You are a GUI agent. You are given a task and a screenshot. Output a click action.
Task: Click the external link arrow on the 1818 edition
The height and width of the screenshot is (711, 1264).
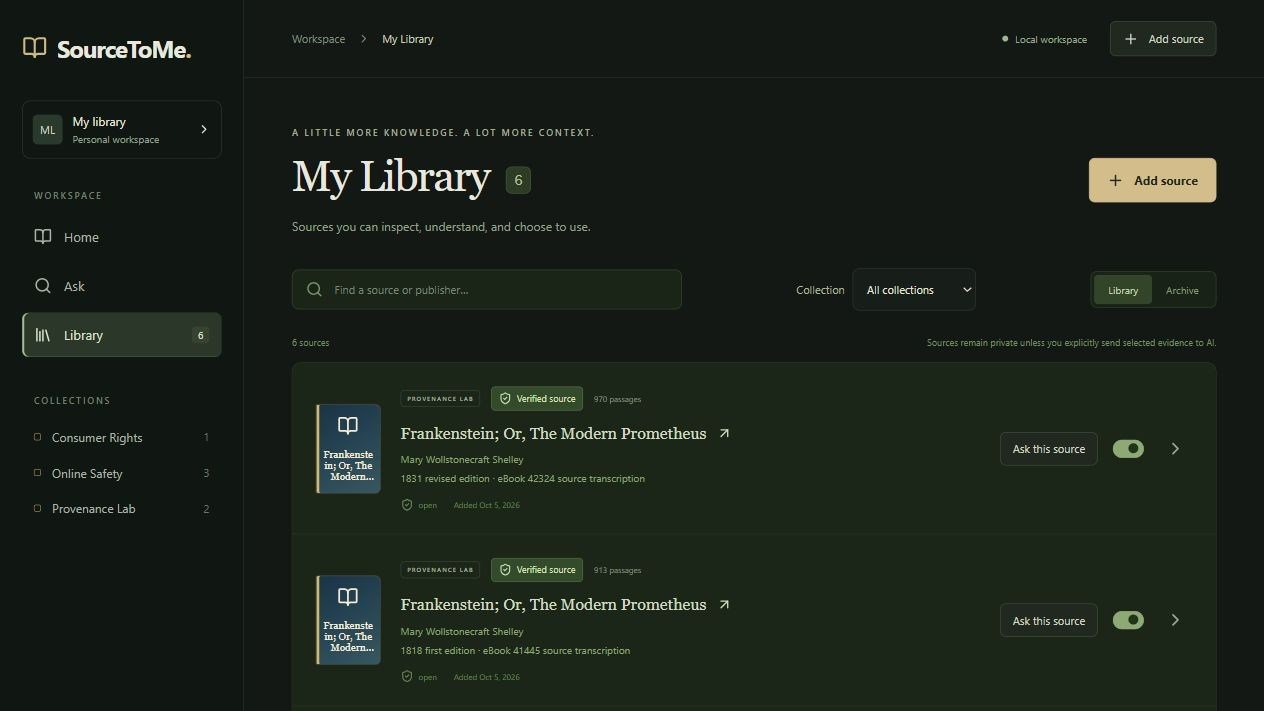pyautogui.click(x=724, y=604)
